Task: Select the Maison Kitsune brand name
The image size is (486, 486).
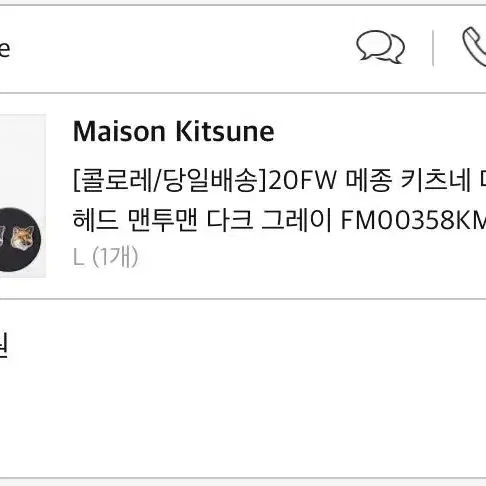Action: point(174,131)
